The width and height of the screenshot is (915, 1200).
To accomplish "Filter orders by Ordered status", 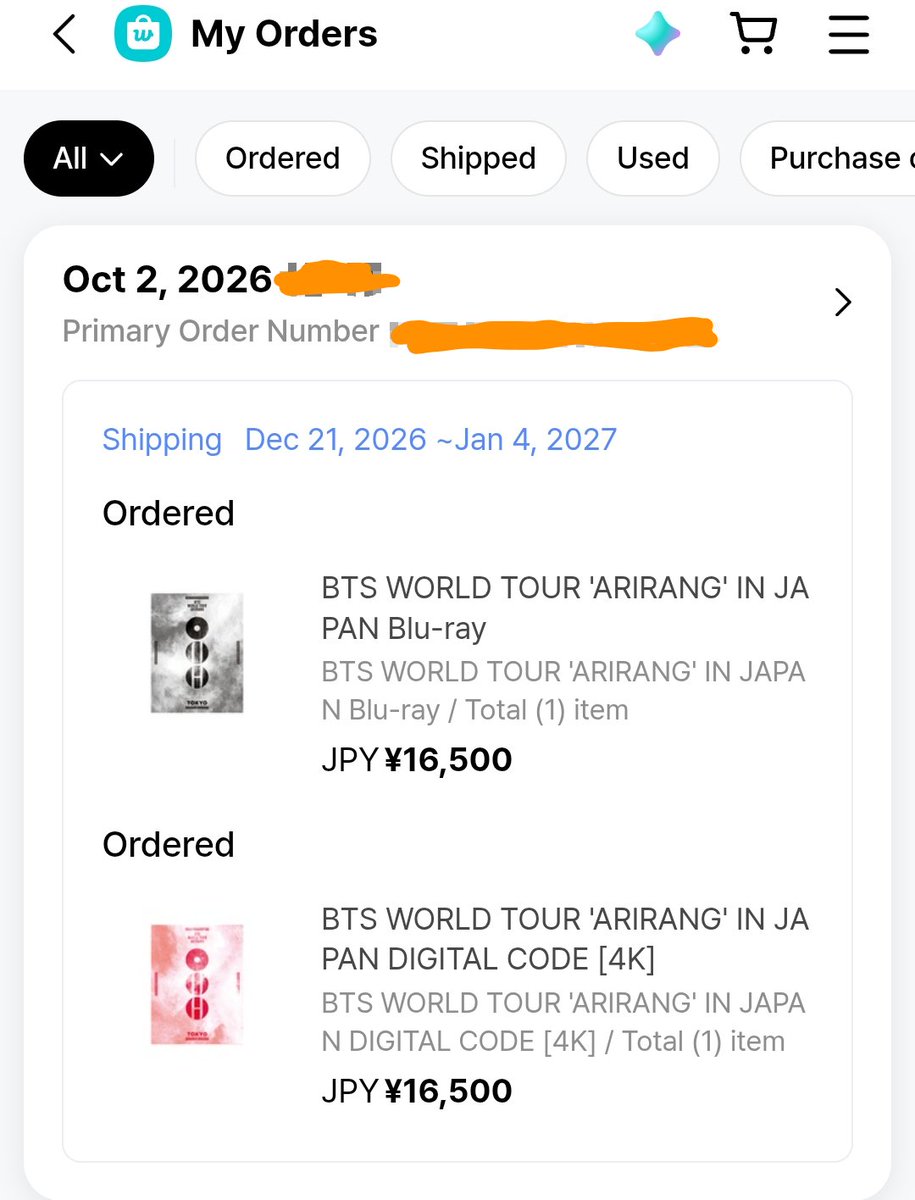I will coord(283,158).
